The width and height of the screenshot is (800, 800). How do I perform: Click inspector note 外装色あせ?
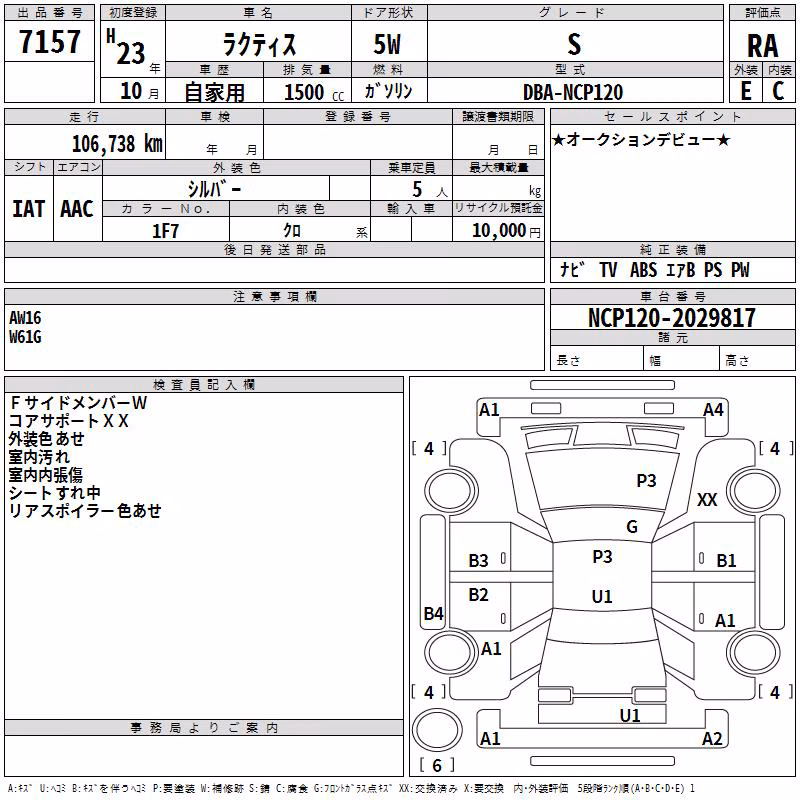[x=46, y=439]
